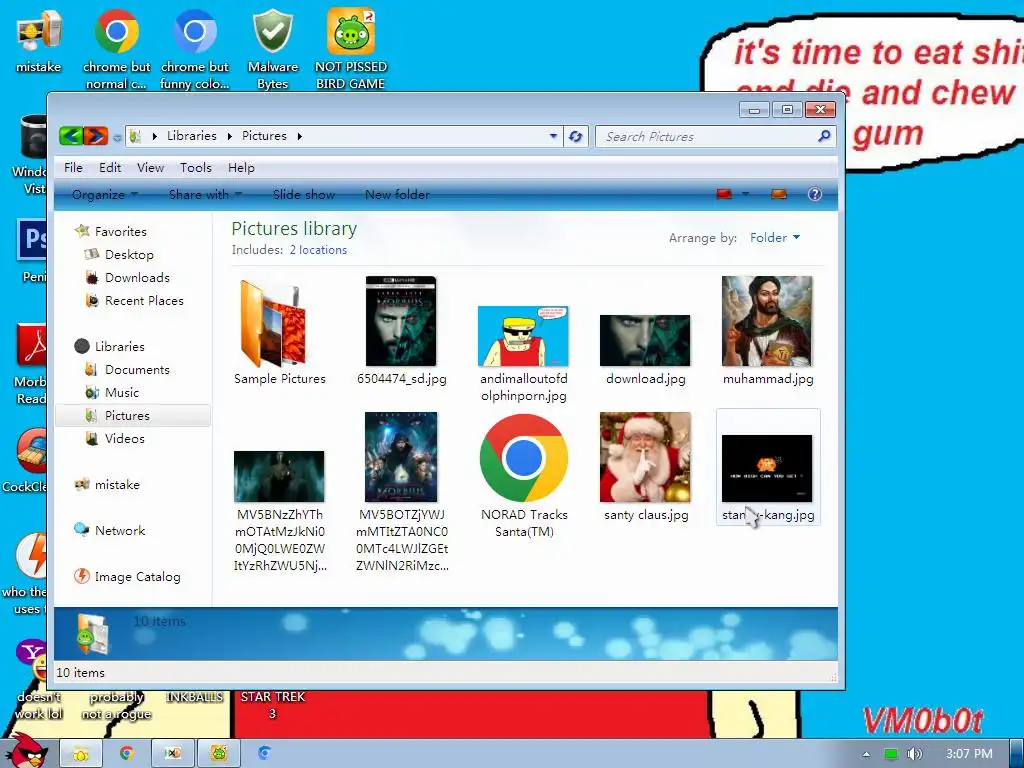Select the muhammad.jpg thumbnail
The height and width of the screenshot is (768, 1024).
coord(767,321)
